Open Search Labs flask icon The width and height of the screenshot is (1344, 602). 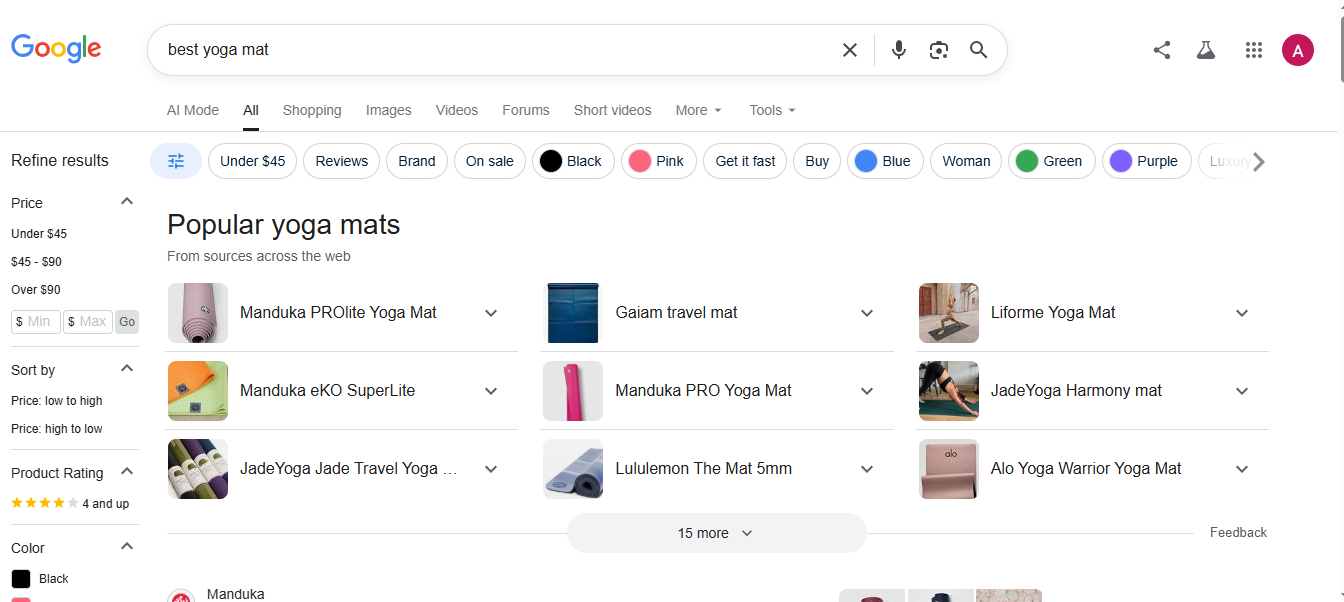click(1206, 50)
